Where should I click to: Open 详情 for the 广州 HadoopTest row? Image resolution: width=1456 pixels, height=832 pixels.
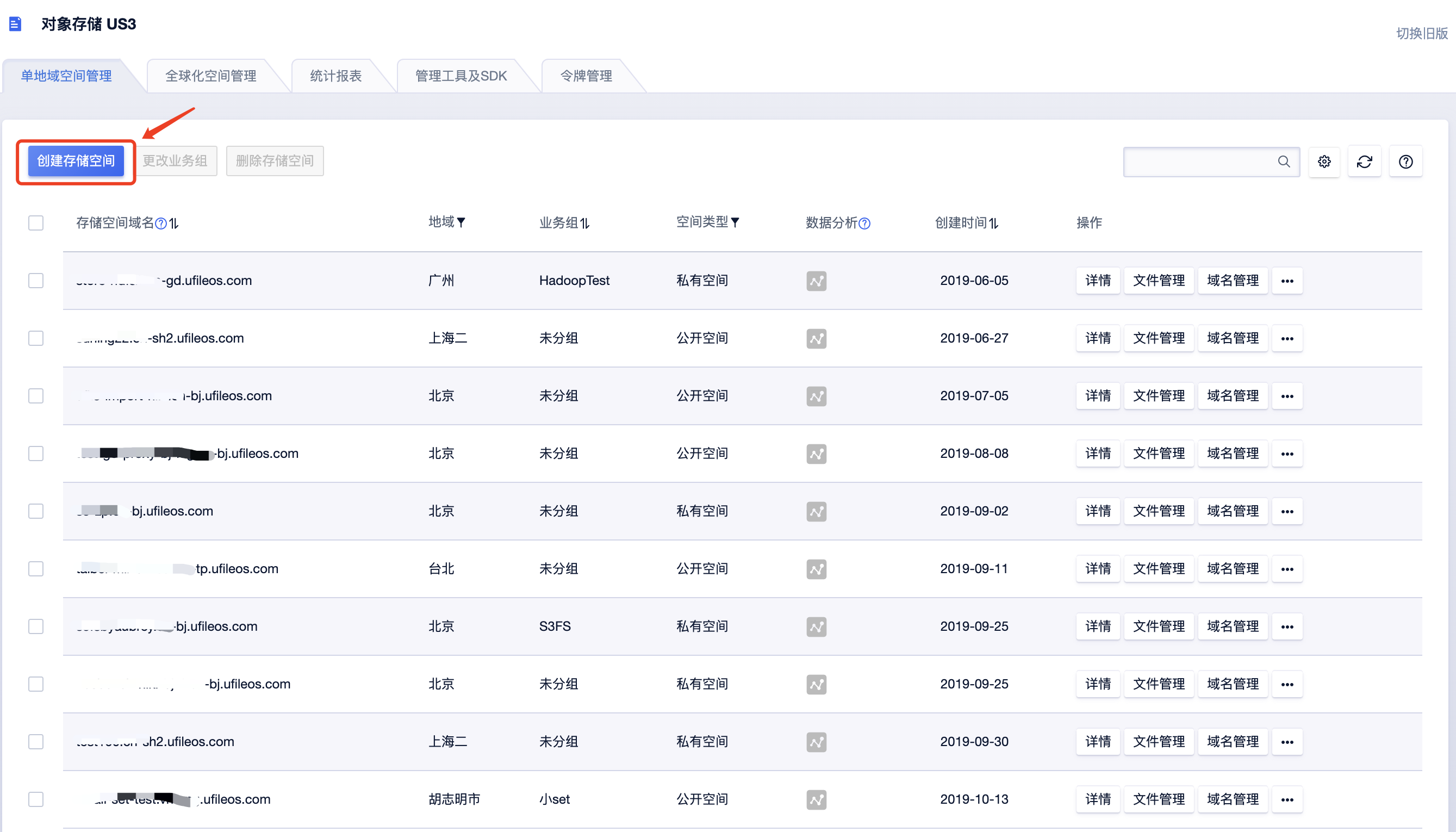pos(1098,281)
